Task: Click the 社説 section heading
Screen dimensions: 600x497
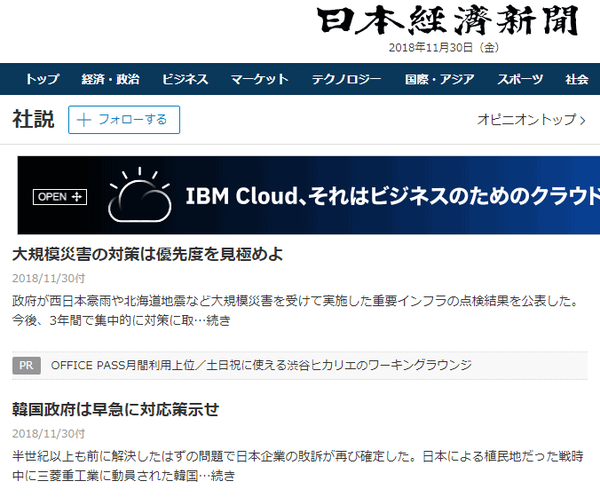Action: [33, 119]
